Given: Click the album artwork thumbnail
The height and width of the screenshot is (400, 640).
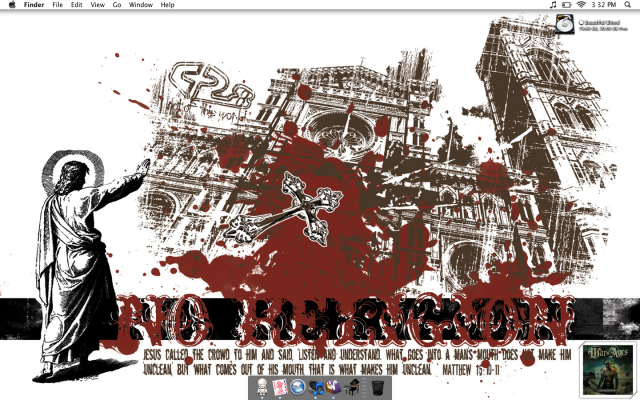Looking at the screenshot, I should 608,371.
